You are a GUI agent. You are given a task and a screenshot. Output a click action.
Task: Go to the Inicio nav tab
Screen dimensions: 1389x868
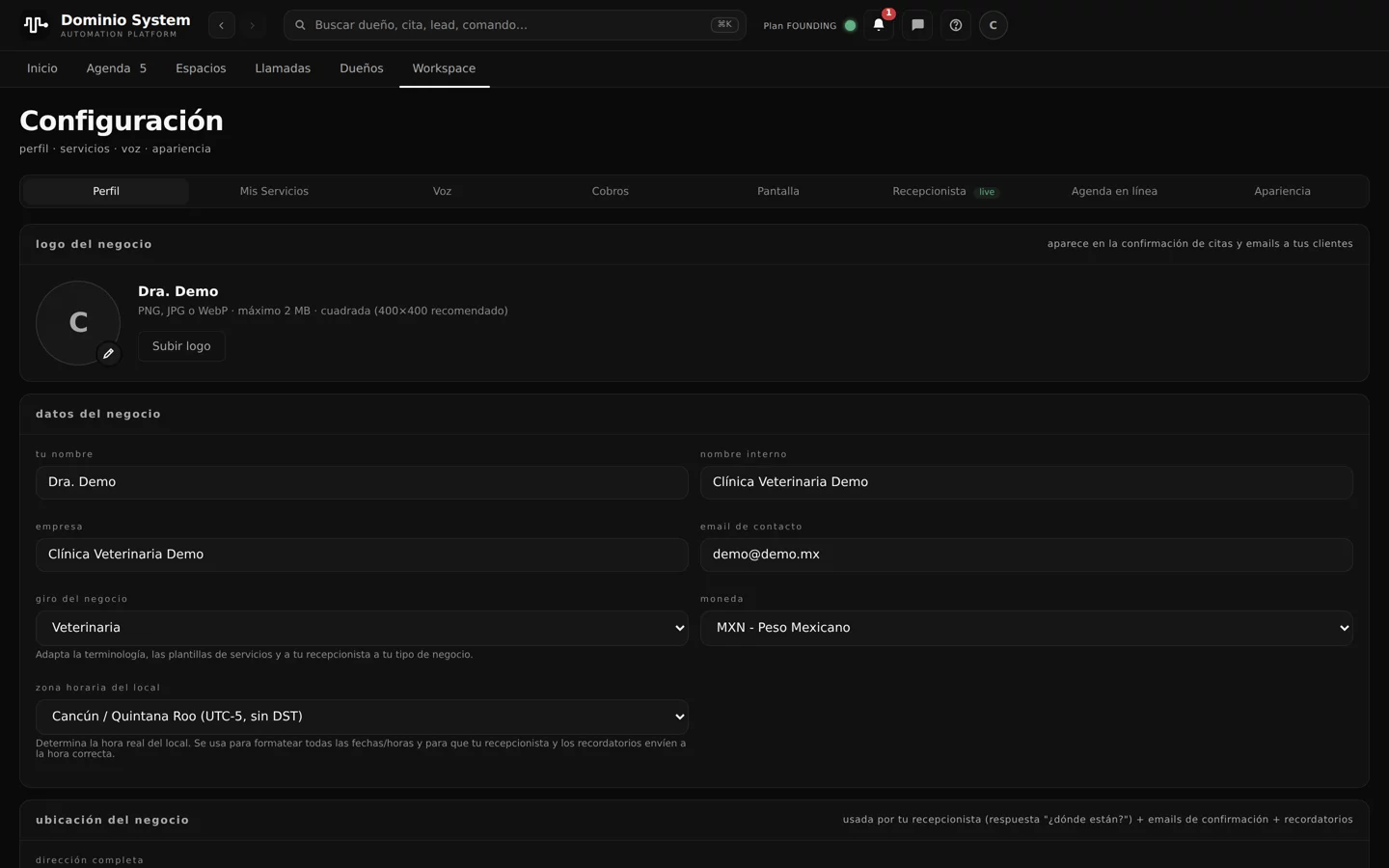[x=42, y=68]
